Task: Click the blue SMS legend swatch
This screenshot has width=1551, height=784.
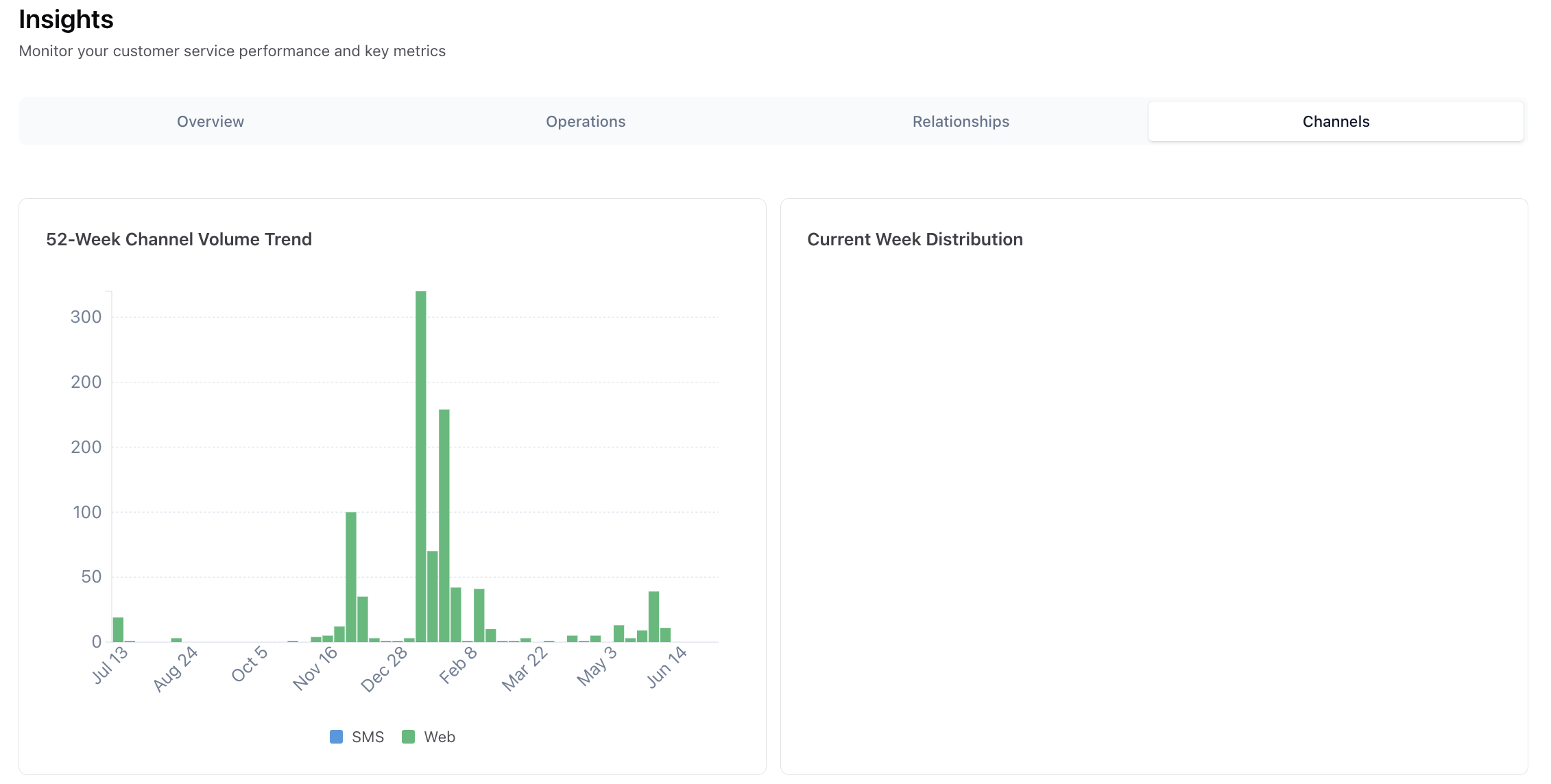Action: click(x=336, y=737)
